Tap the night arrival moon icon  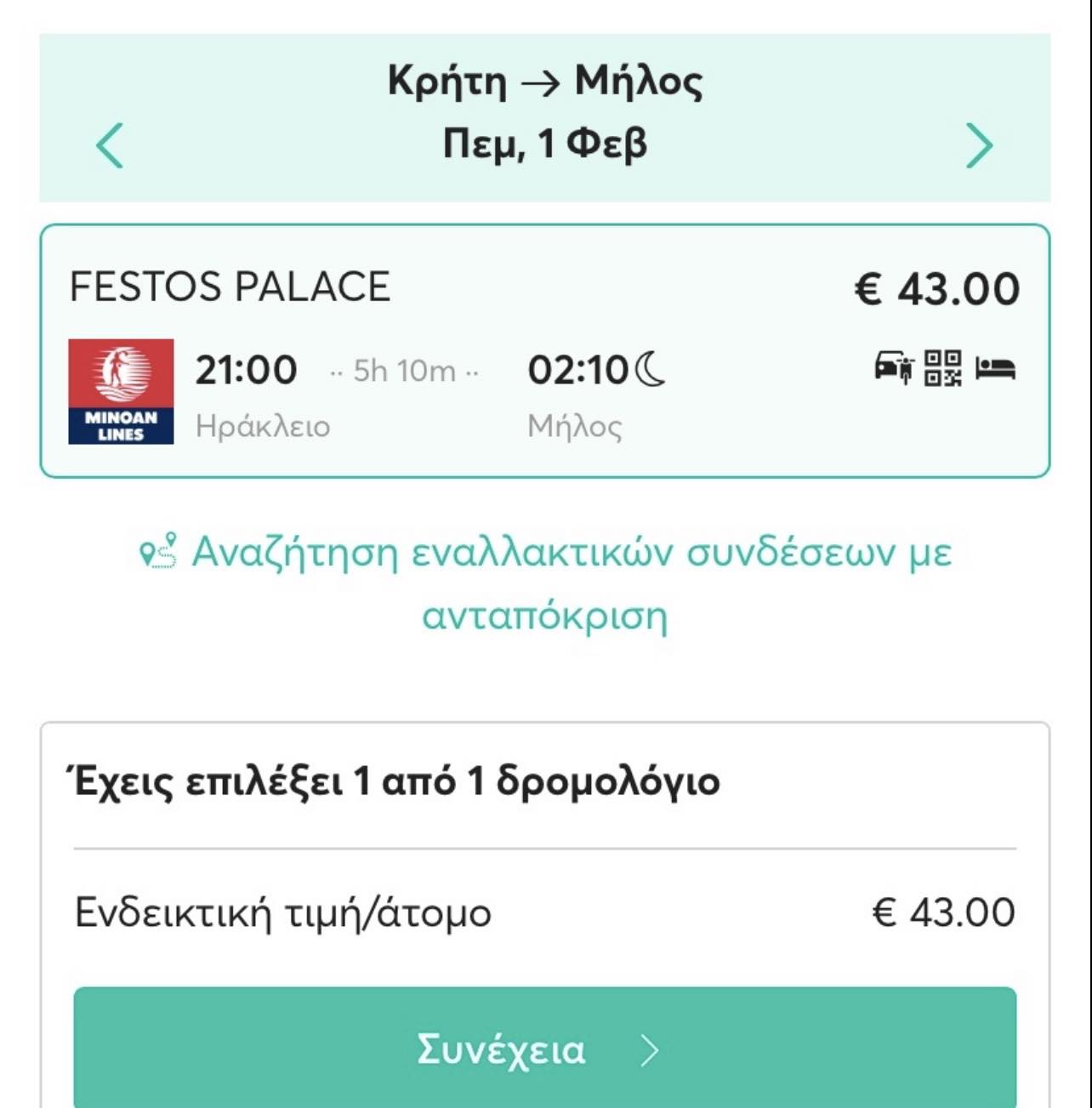coord(651,370)
